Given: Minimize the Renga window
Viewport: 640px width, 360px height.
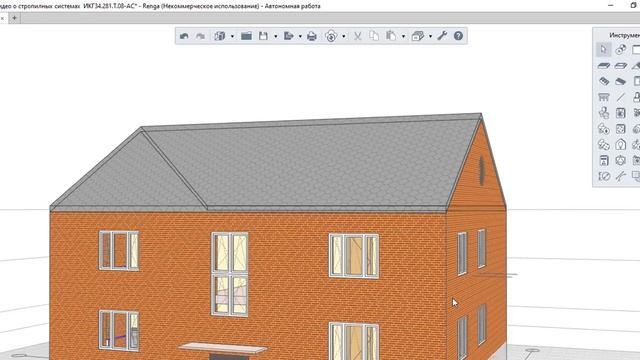Looking at the screenshot, I should pos(611,5).
